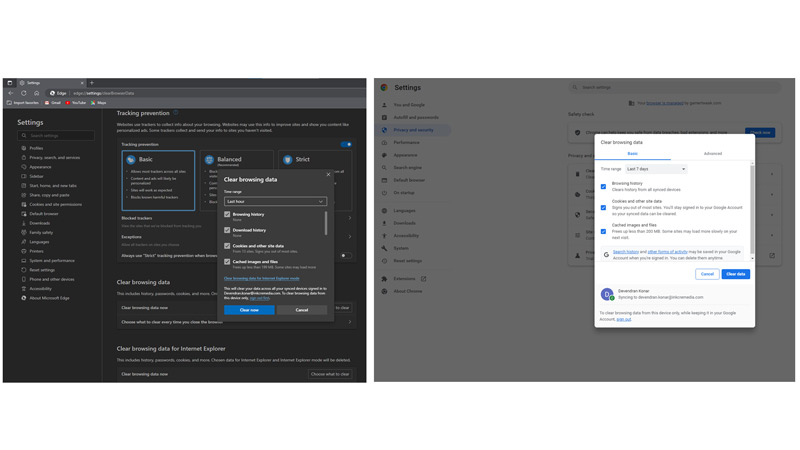800x450 pixels.
Task: Click the Maps bookmark icon in the Edge favorites bar
Action: click(93, 103)
